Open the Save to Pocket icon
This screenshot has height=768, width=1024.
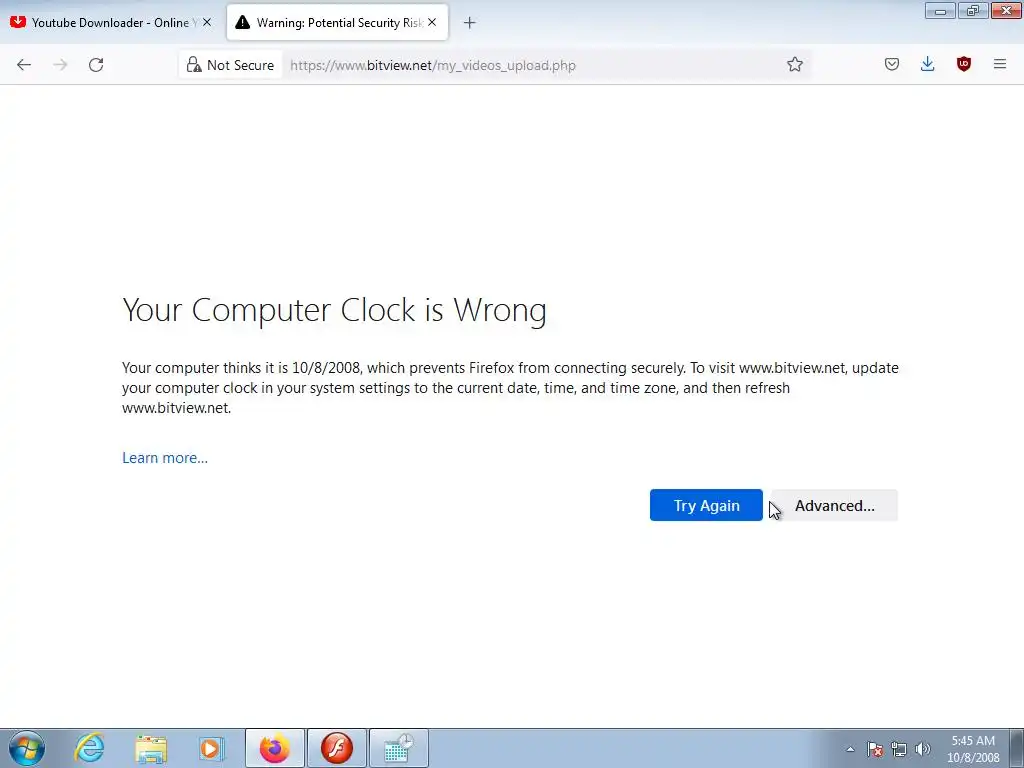click(x=892, y=64)
